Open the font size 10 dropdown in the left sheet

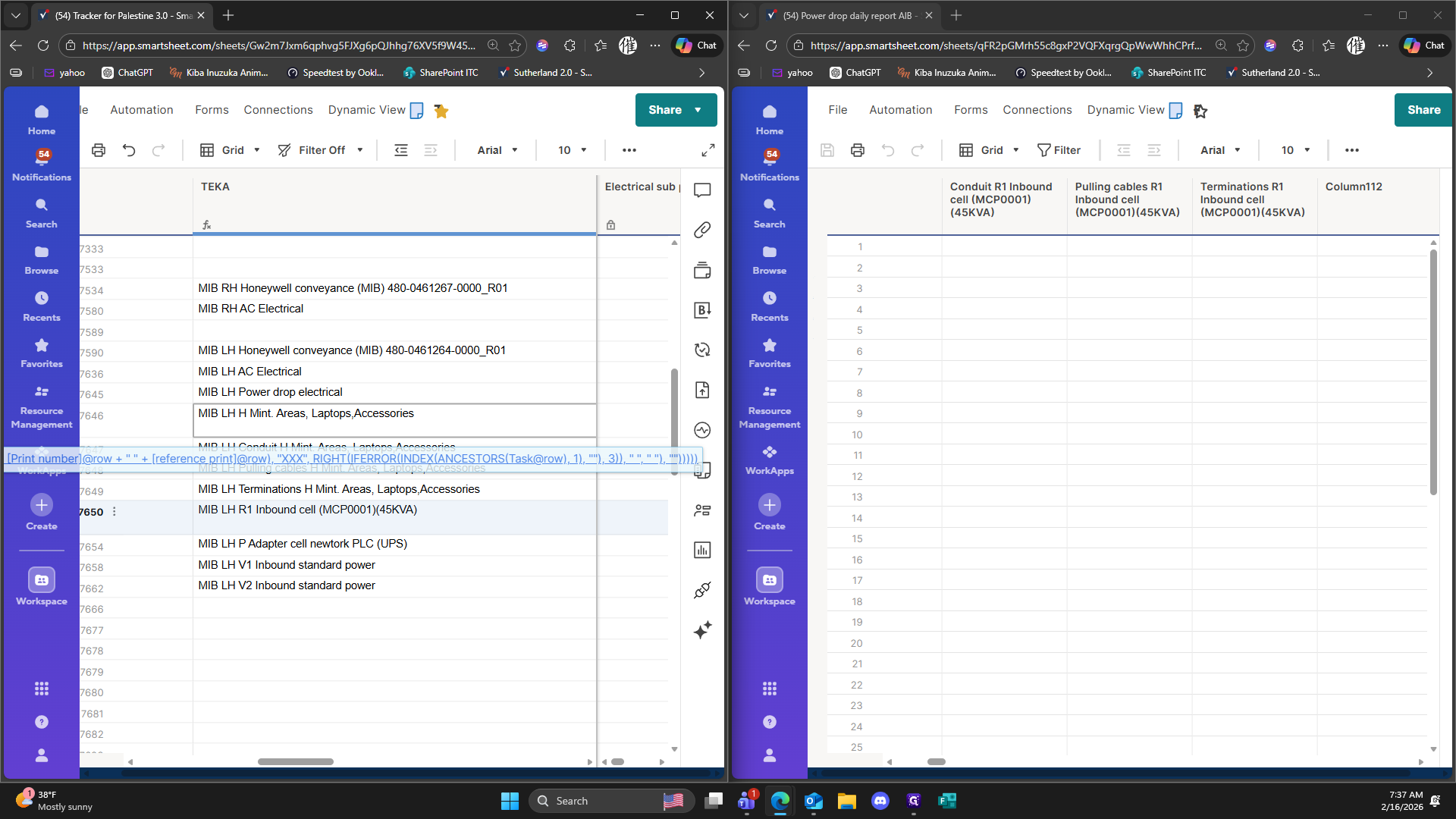point(573,150)
